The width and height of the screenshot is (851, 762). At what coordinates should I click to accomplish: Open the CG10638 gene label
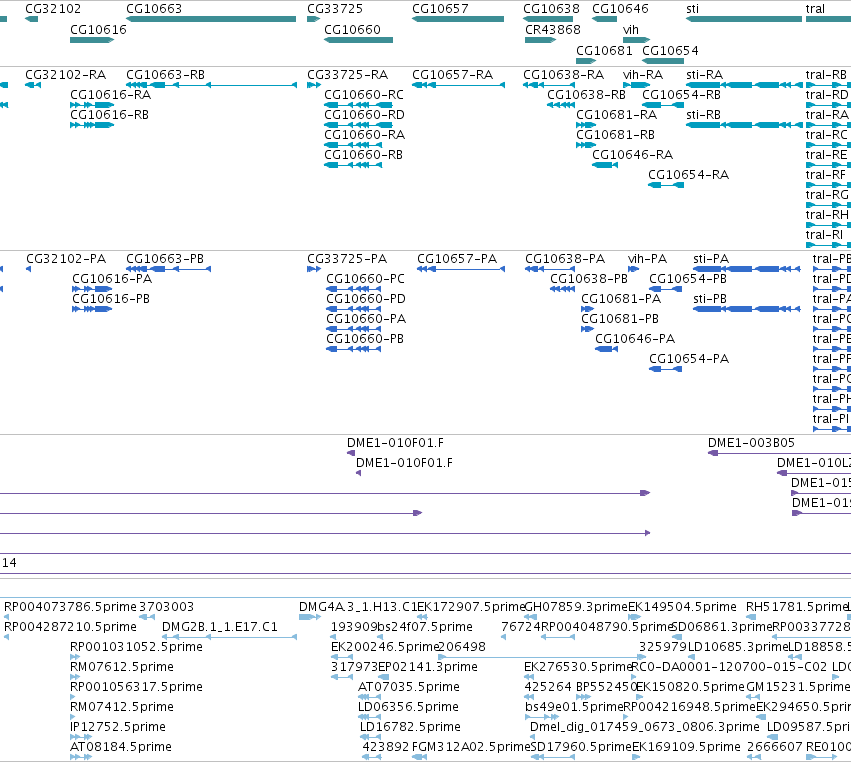point(551,9)
